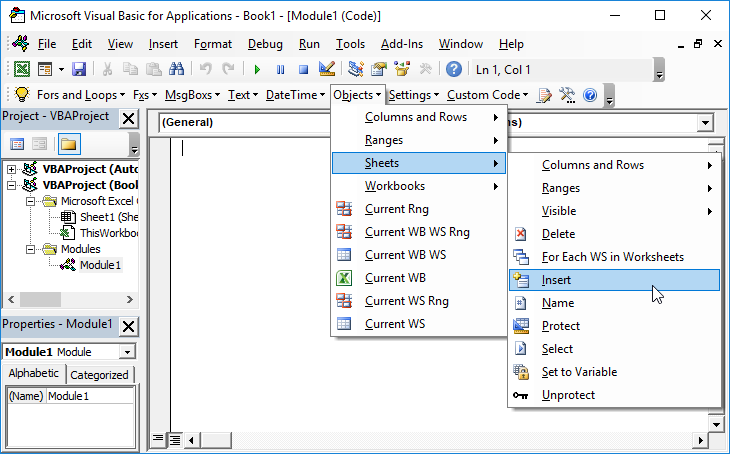730x454 pixels.
Task: Close the Project - VBAProject panel
Action: pyautogui.click(x=128, y=118)
